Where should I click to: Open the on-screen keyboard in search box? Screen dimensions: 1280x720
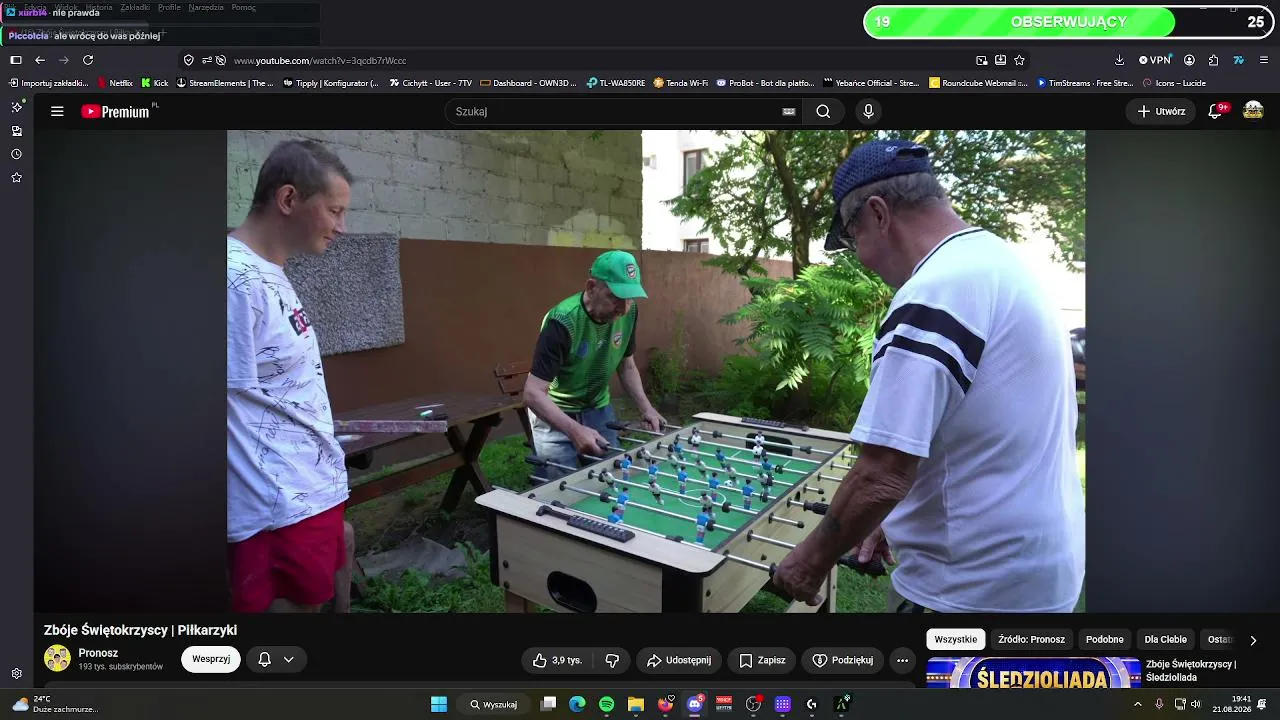point(789,111)
